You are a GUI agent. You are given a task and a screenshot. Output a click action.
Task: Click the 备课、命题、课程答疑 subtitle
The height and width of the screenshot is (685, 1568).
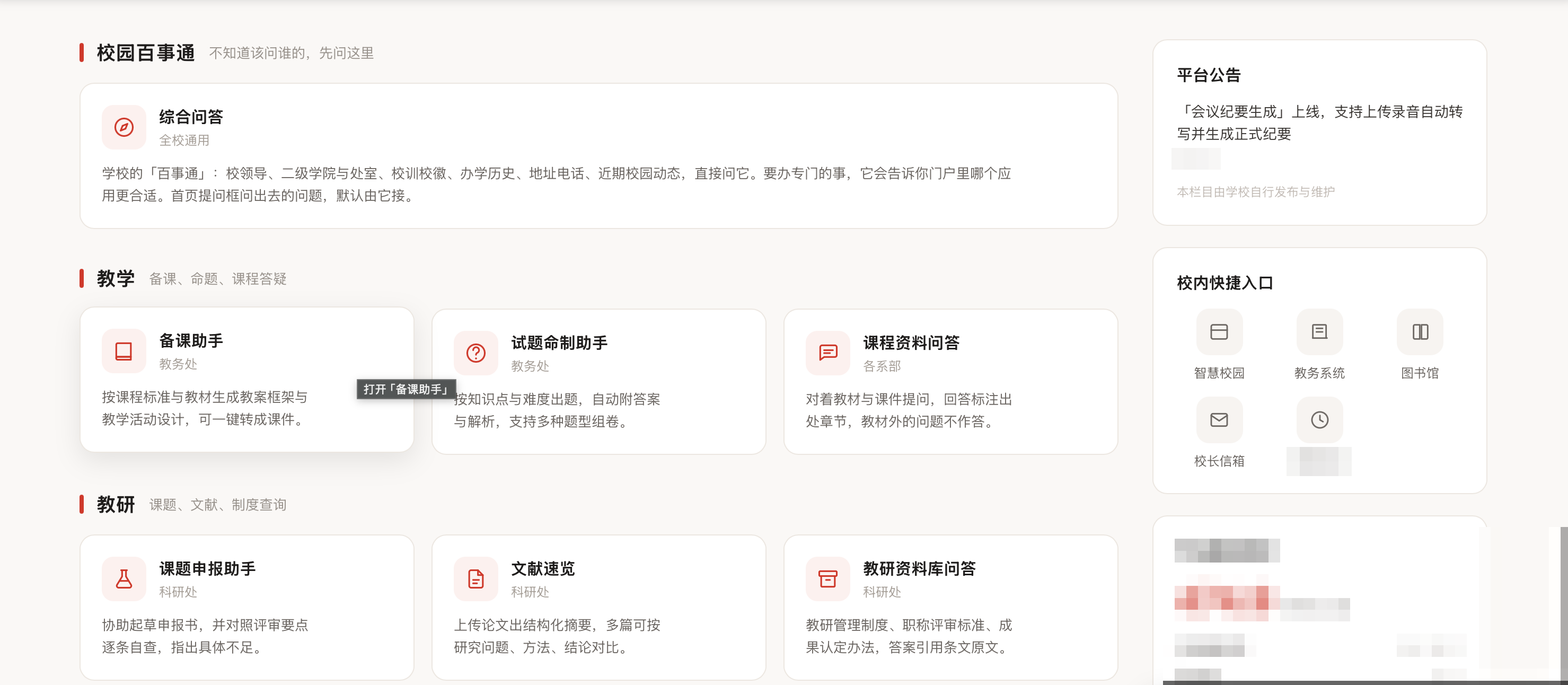tap(217, 279)
